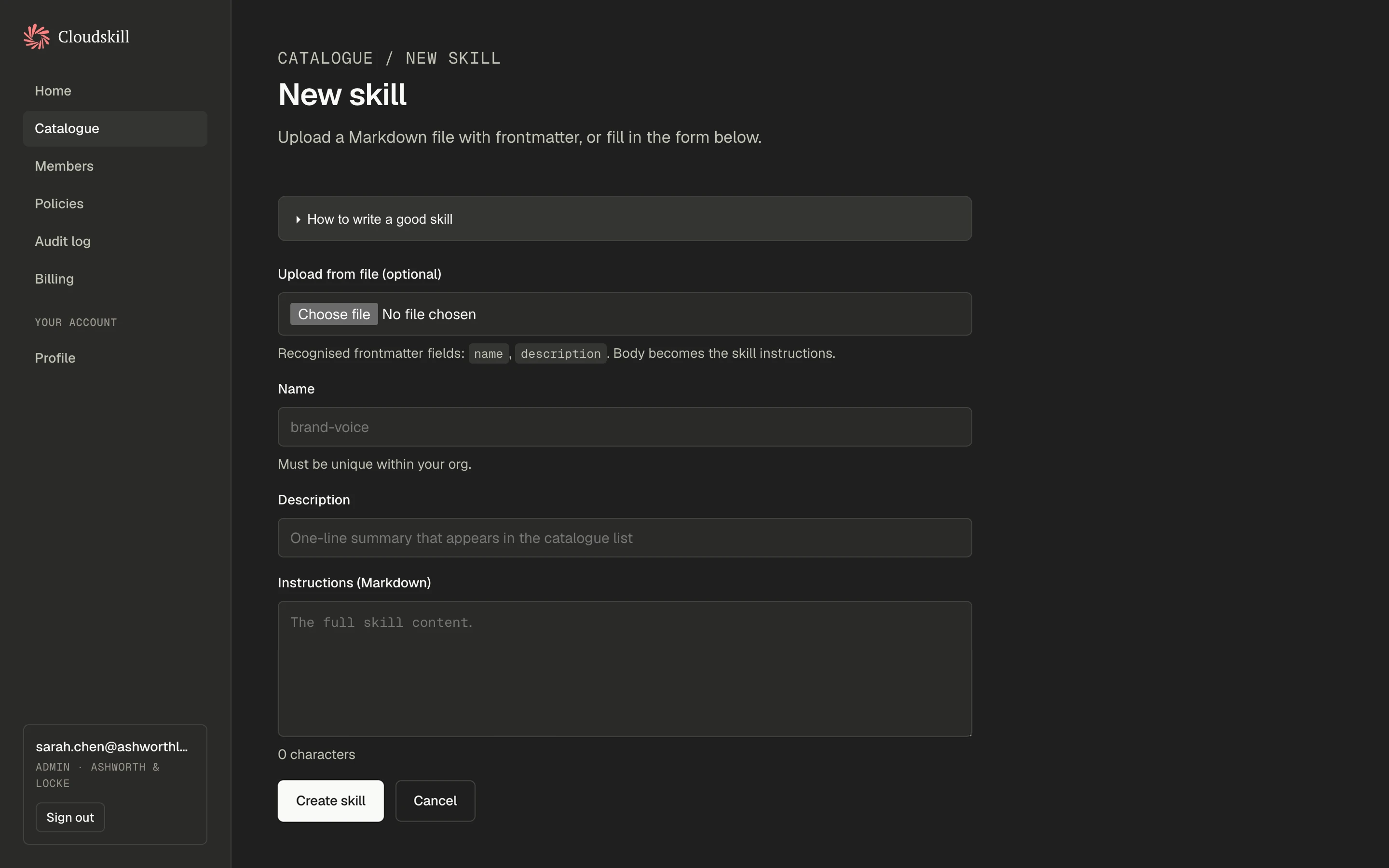Click into the Description field
1389x868 pixels.
click(x=625, y=538)
